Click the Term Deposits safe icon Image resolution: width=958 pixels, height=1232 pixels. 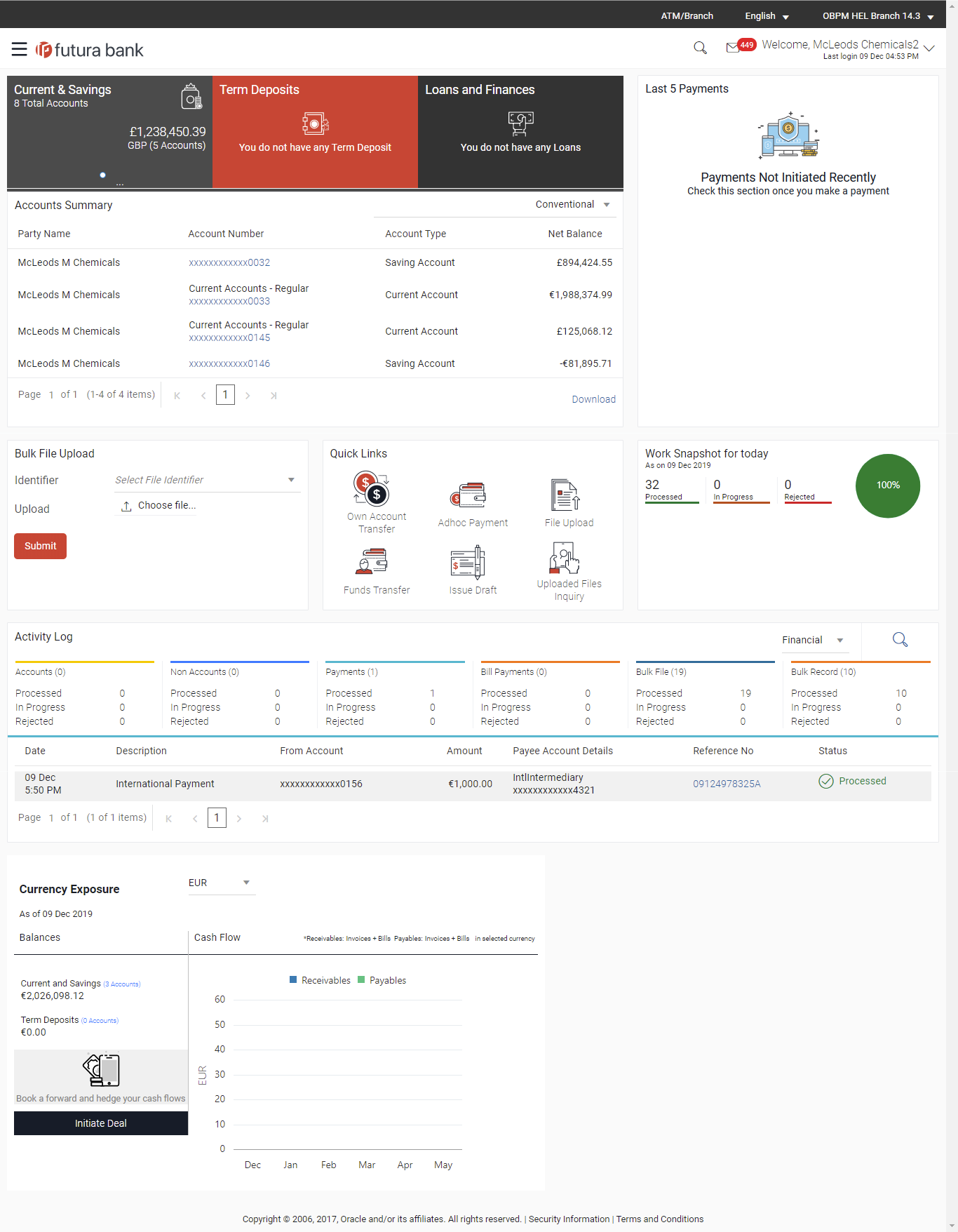[315, 123]
